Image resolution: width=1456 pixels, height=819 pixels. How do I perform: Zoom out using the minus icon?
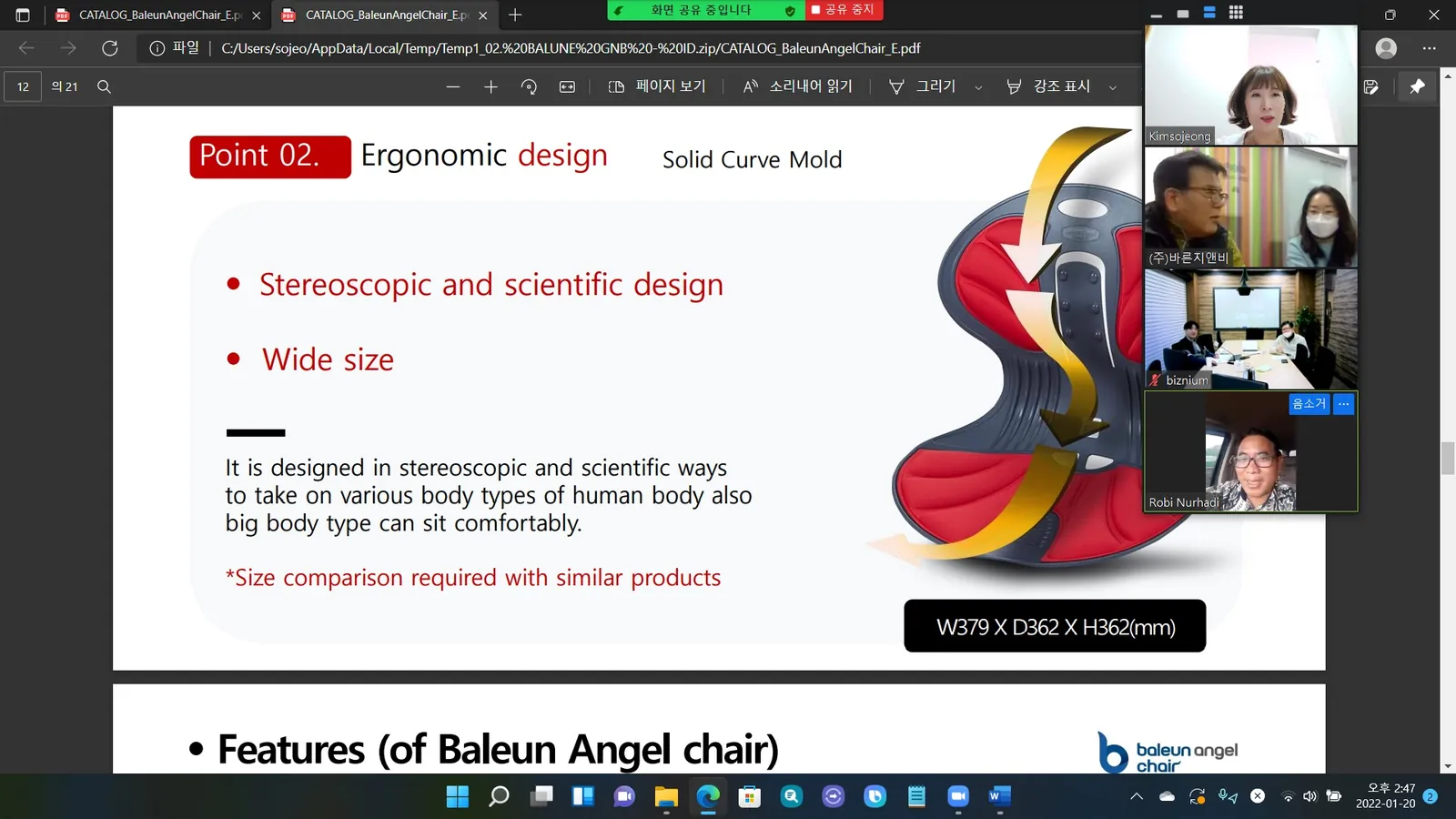coord(453,86)
